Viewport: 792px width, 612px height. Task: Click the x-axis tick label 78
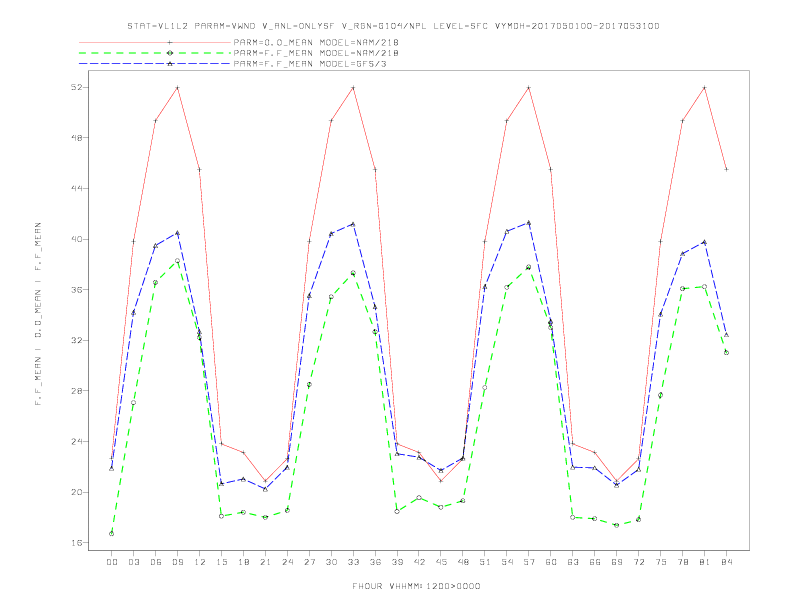pyautogui.click(x=682, y=562)
